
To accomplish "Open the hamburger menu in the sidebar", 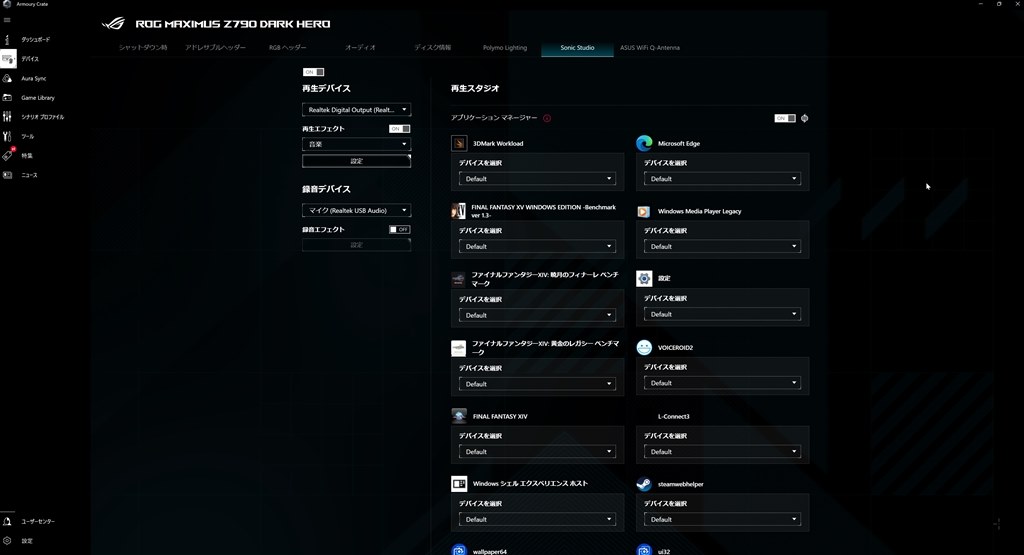I will click(7, 20).
